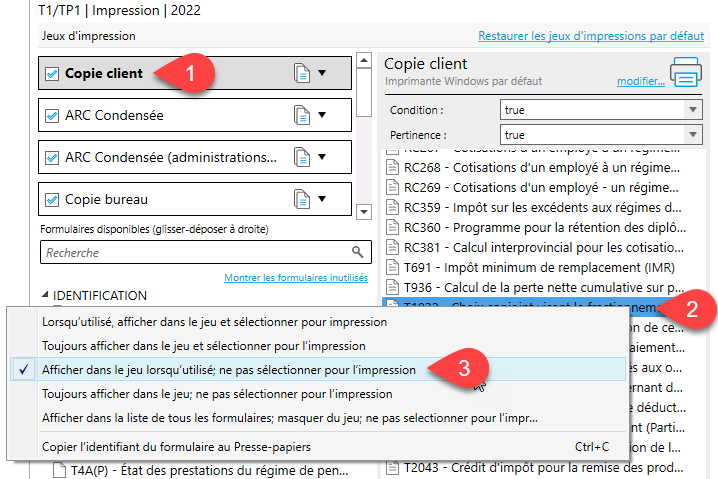Image resolution: width=718 pixels, height=479 pixels.
Task: Click the document icon next to RC360
Action: click(x=392, y=227)
